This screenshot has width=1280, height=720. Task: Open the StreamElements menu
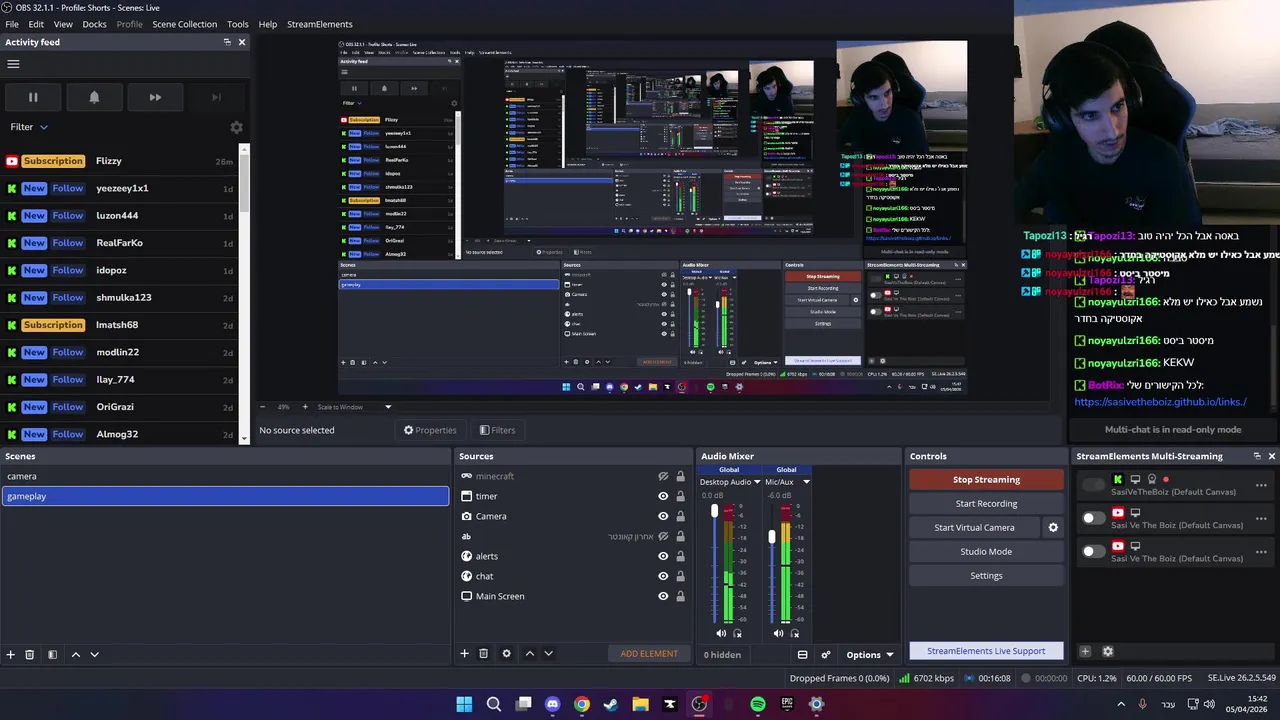(x=320, y=24)
